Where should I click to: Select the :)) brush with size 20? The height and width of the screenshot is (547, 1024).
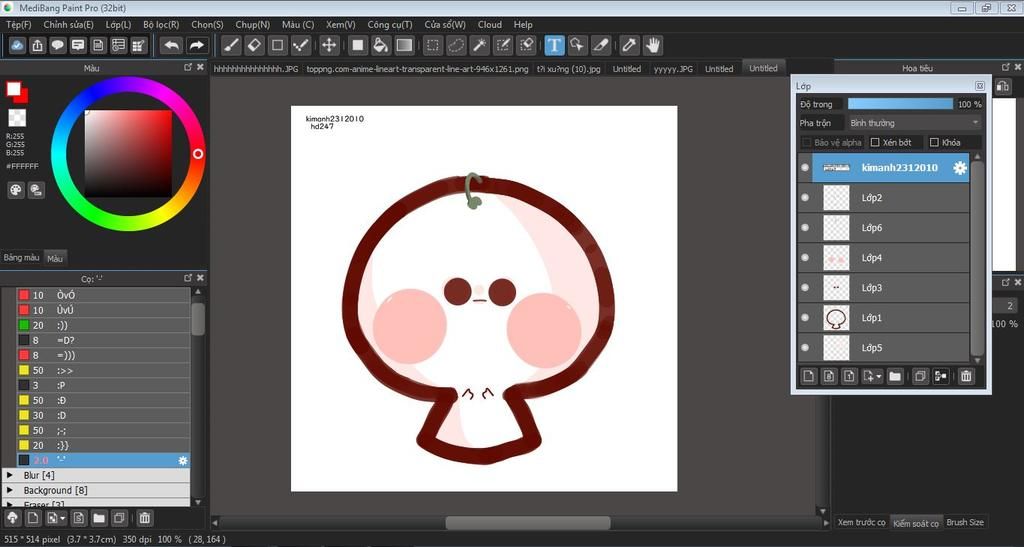click(103, 325)
